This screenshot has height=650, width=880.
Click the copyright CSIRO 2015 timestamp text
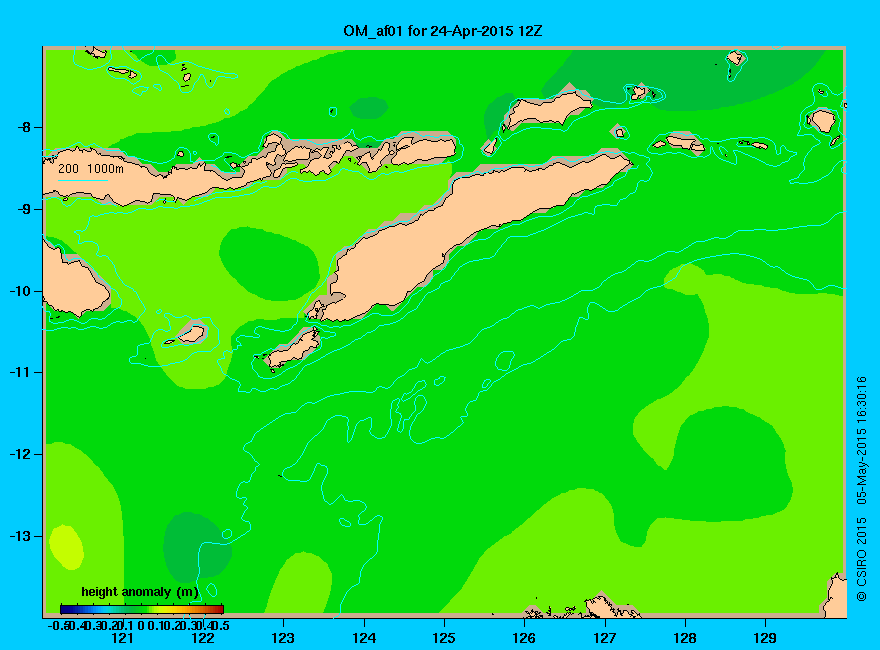tap(861, 488)
